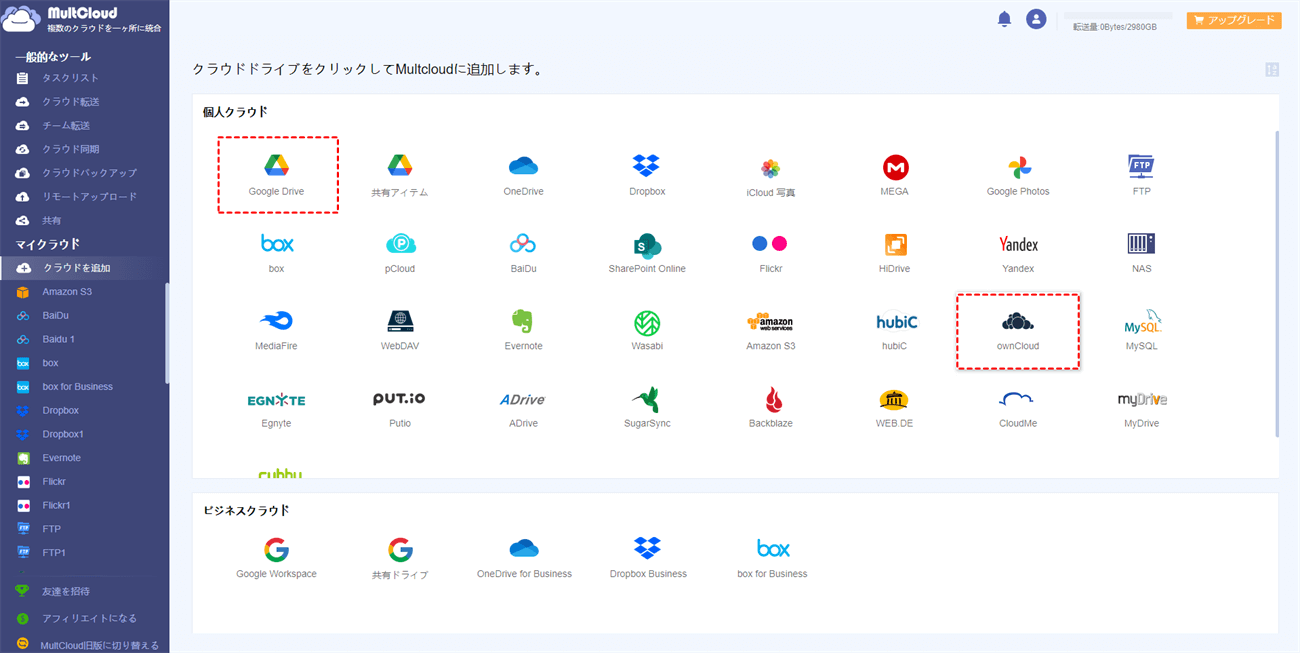This screenshot has width=1300, height=653.
Task: Select WEB.DE cloud icon
Action: 895,408
